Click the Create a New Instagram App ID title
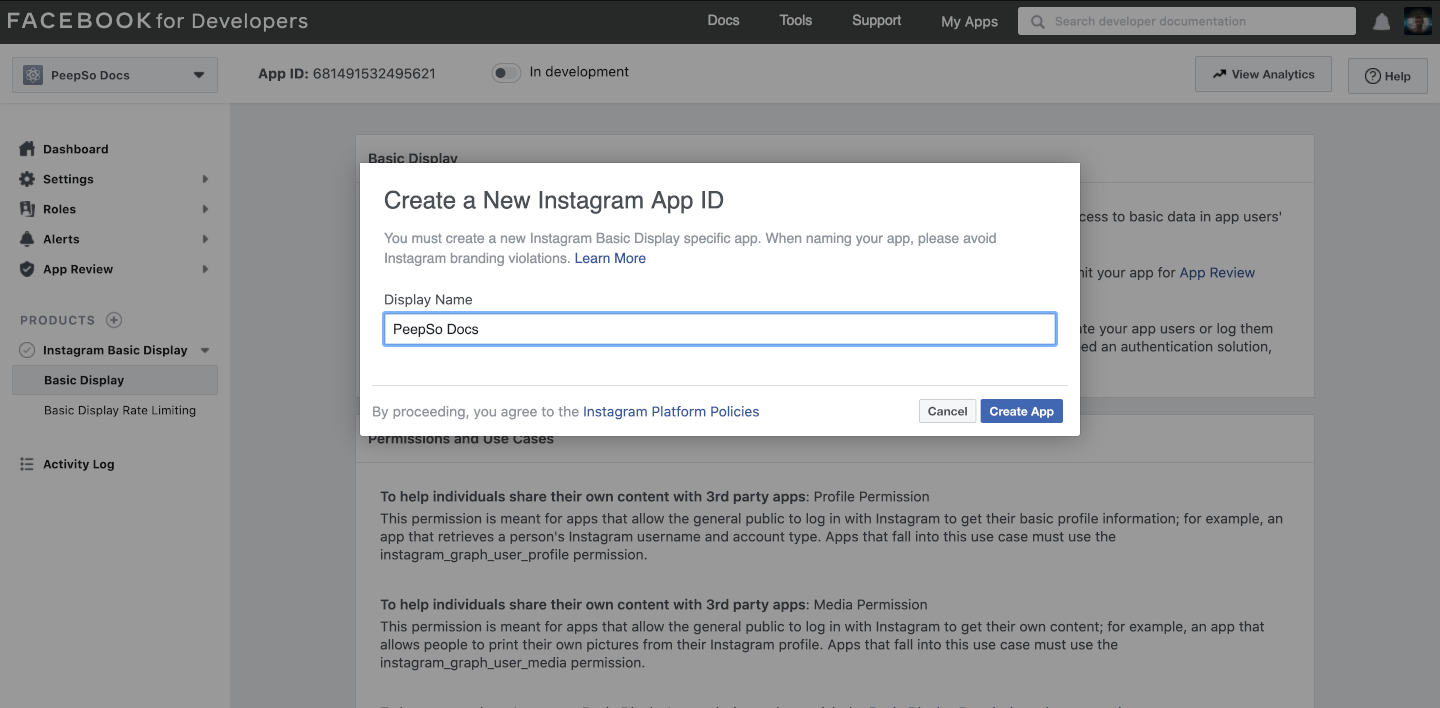The image size is (1440, 708). point(554,200)
